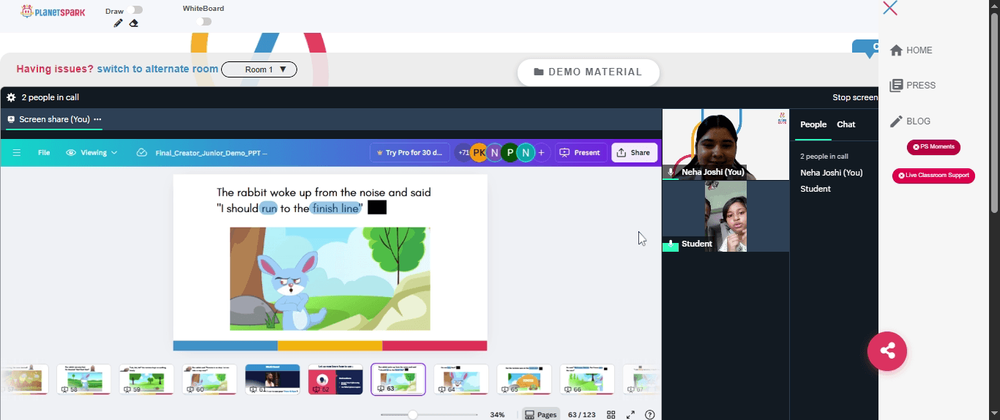Open Screen share options ellipsis
Screen dimensions: 1000x420
click(98, 119)
